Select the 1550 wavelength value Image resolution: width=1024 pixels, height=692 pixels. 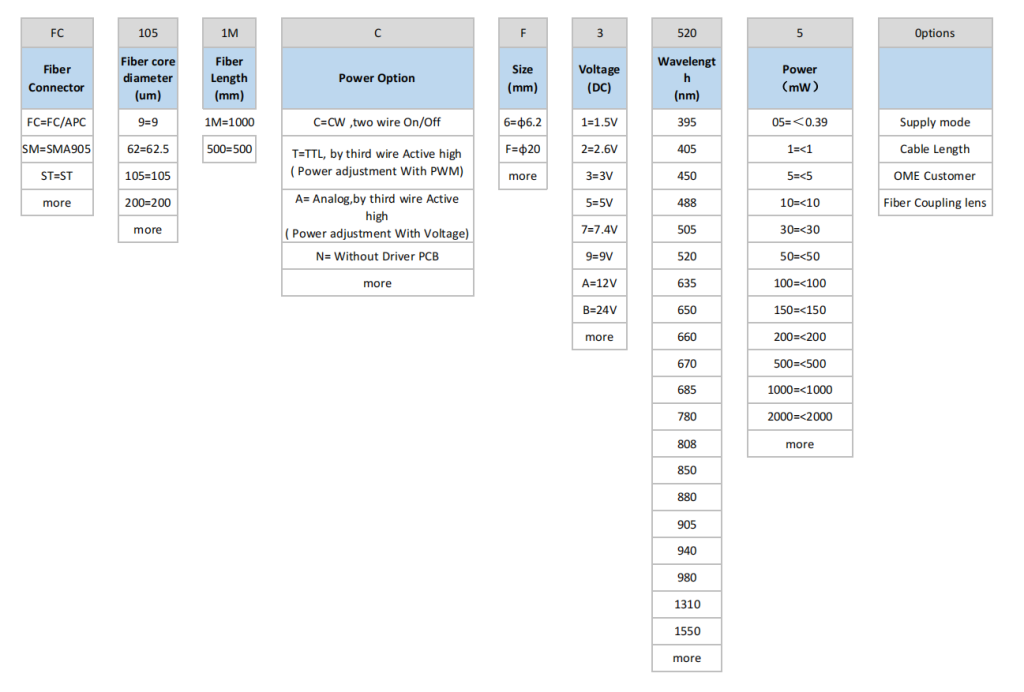click(686, 631)
